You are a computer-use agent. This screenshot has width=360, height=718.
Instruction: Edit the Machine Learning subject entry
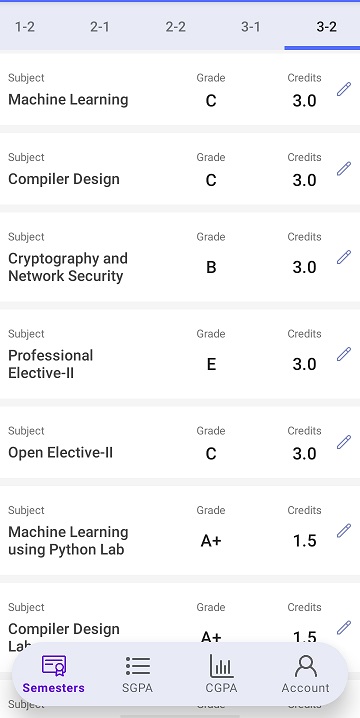pos(344,89)
